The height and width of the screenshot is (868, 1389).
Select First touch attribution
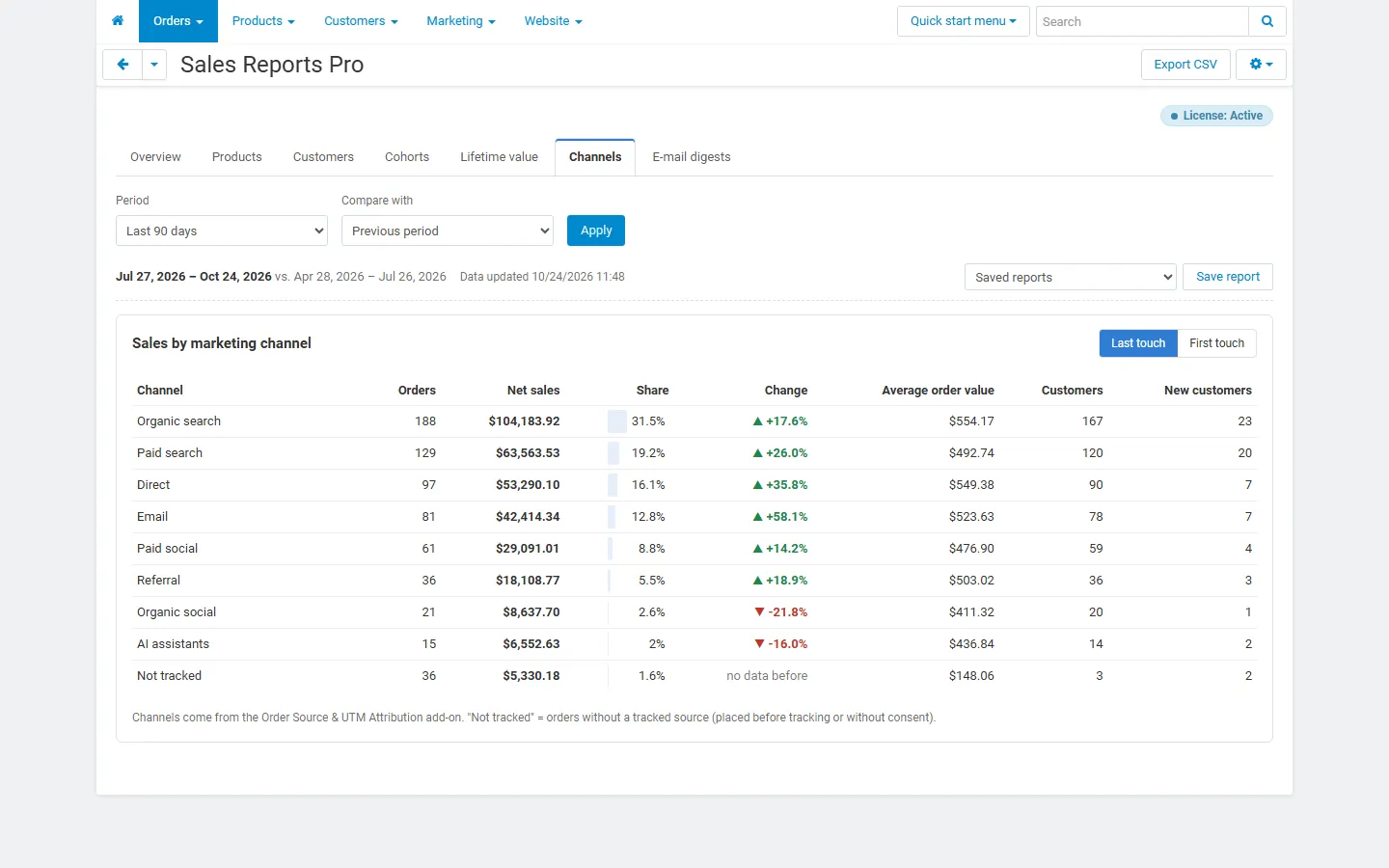[x=1217, y=343]
